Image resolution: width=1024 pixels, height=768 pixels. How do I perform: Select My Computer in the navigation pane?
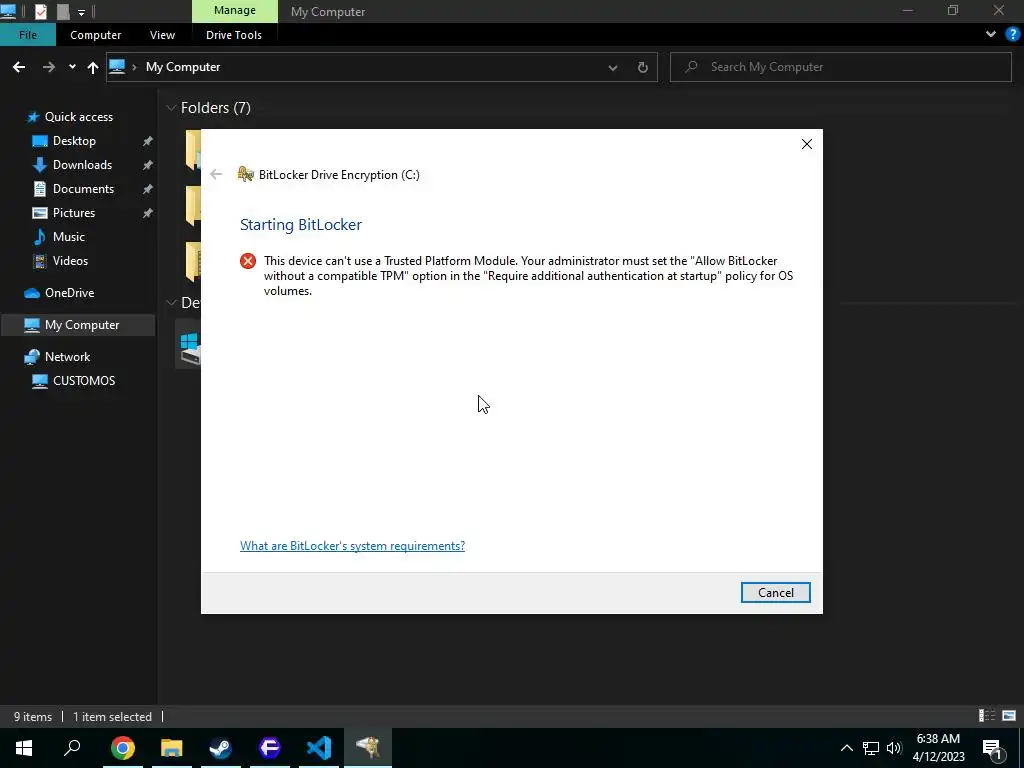click(x=78, y=325)
